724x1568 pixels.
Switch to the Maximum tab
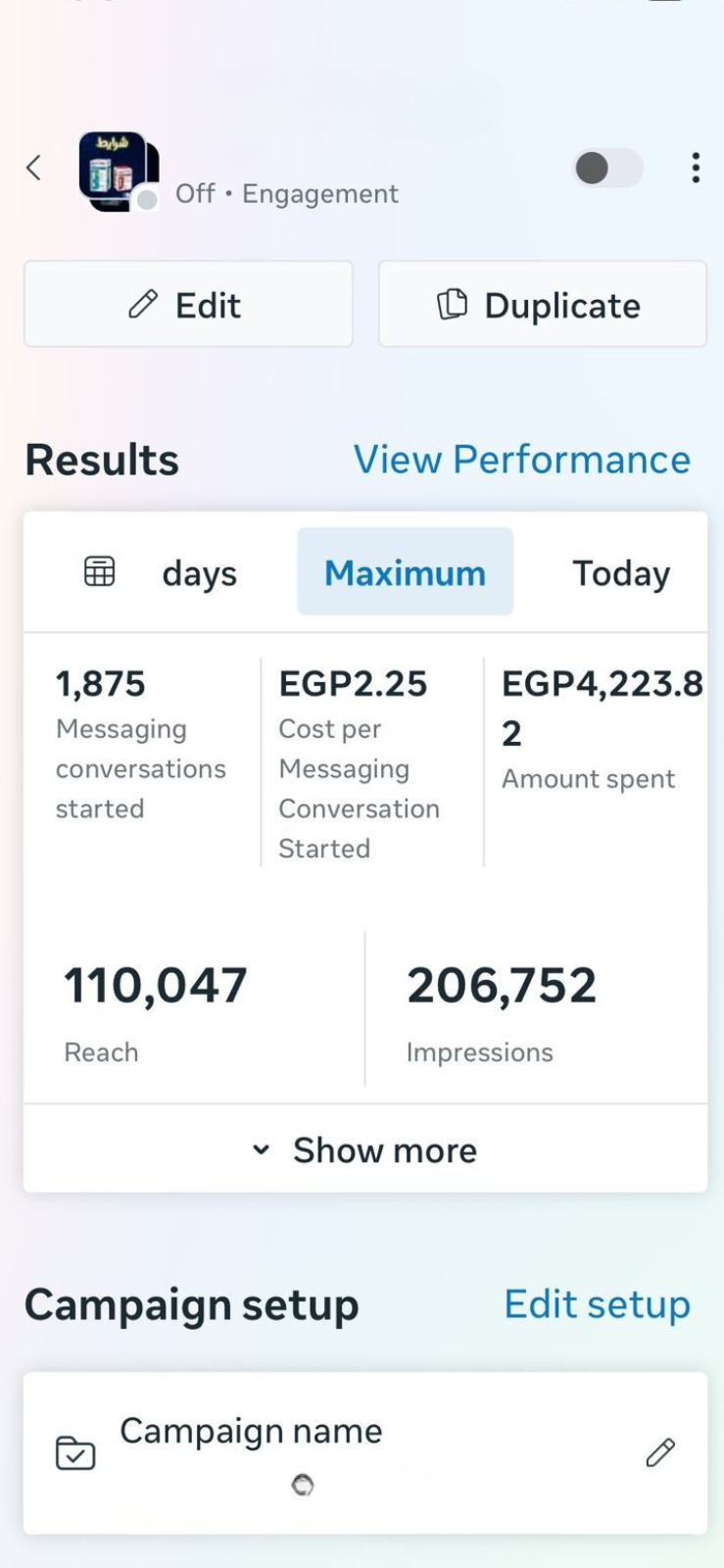tap(405, 572)
